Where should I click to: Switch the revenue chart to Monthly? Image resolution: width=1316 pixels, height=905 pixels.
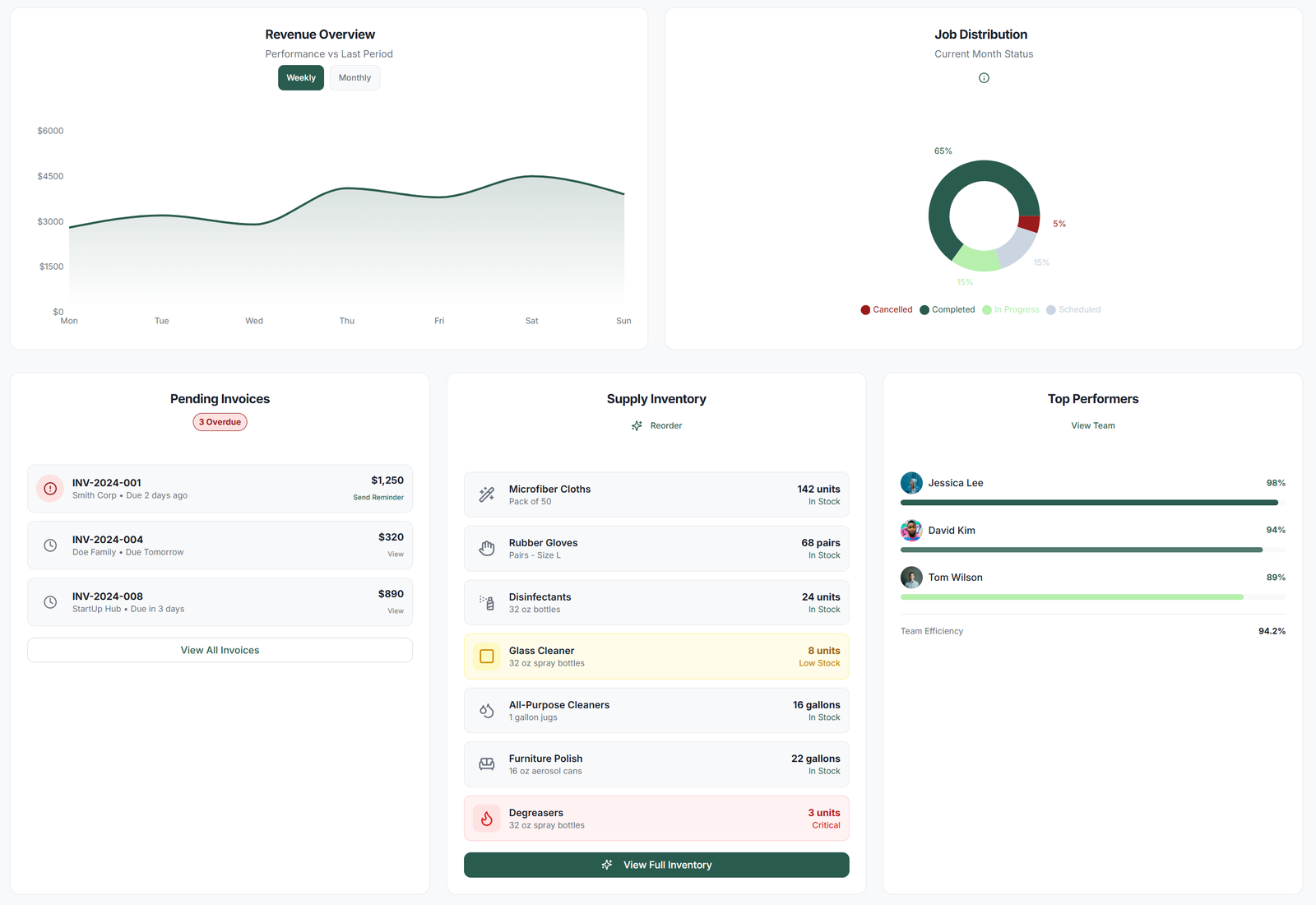pyautogui.click(x=354, y=78)
